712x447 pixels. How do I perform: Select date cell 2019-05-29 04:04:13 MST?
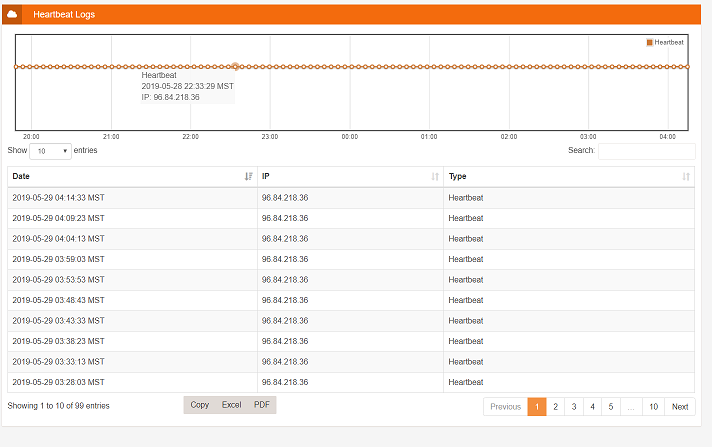59,238
